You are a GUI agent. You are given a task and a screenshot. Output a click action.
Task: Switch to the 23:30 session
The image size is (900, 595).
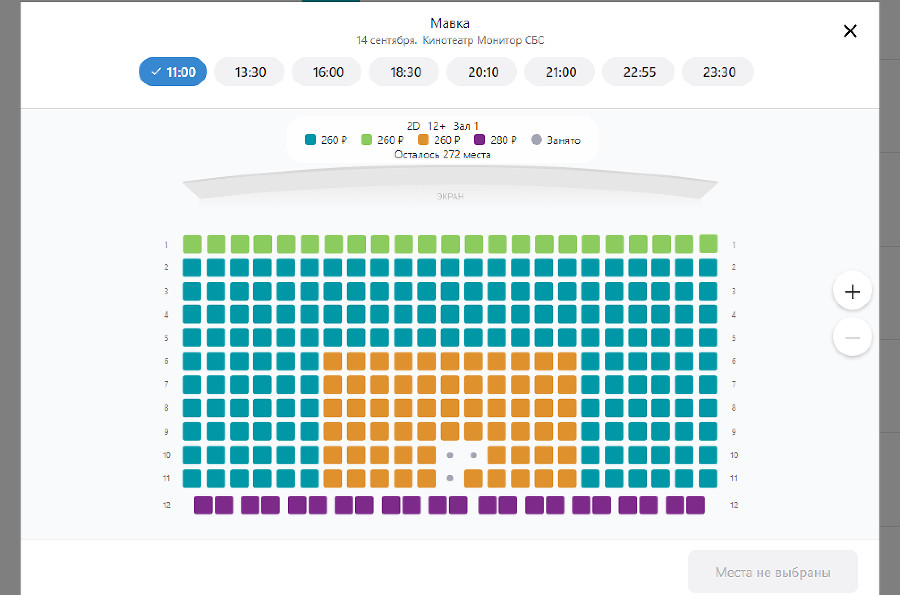pyautogui.click(x=717, y=72)
